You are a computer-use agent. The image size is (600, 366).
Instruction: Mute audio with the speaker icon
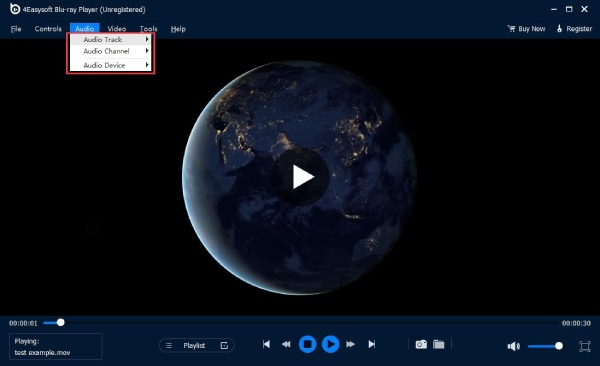pyautogui.click(x=513, y=346)
